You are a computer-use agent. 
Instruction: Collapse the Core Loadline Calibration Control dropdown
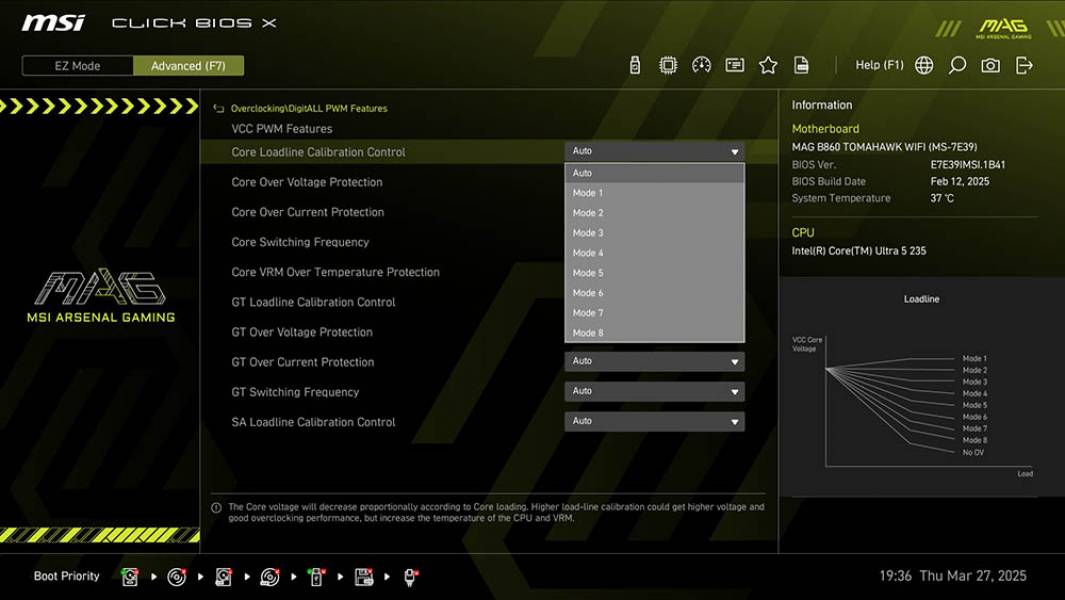click(x=654, y=151)
